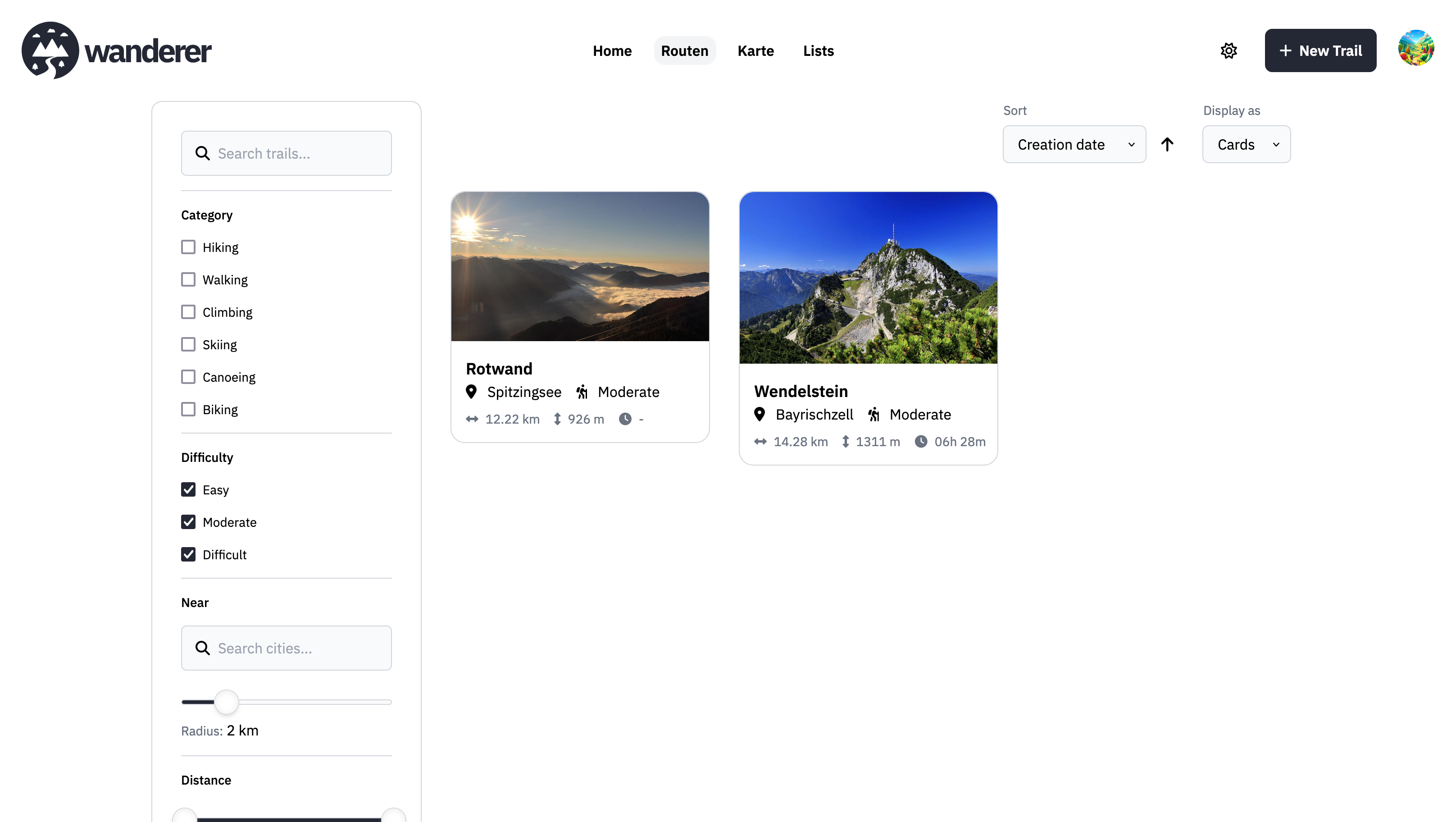Create a trail with New Trail button
The height and width of the screenshot is (822, 1456).
pyautogui.click(x=1320, y=50)
